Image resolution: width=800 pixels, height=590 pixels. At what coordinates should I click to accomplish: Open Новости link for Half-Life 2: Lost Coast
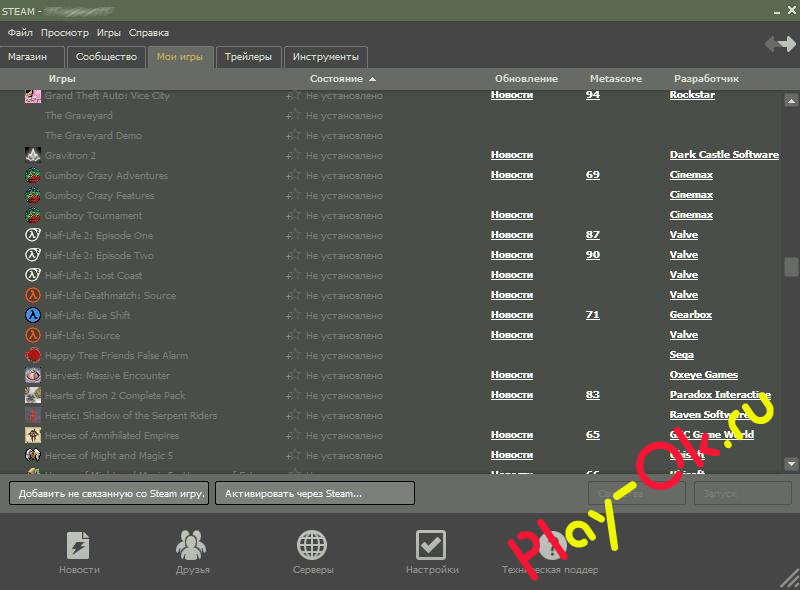[512, 275]
